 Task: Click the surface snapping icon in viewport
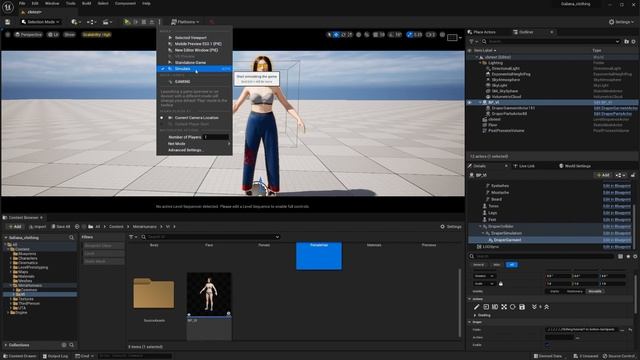(x=367, y=35)
